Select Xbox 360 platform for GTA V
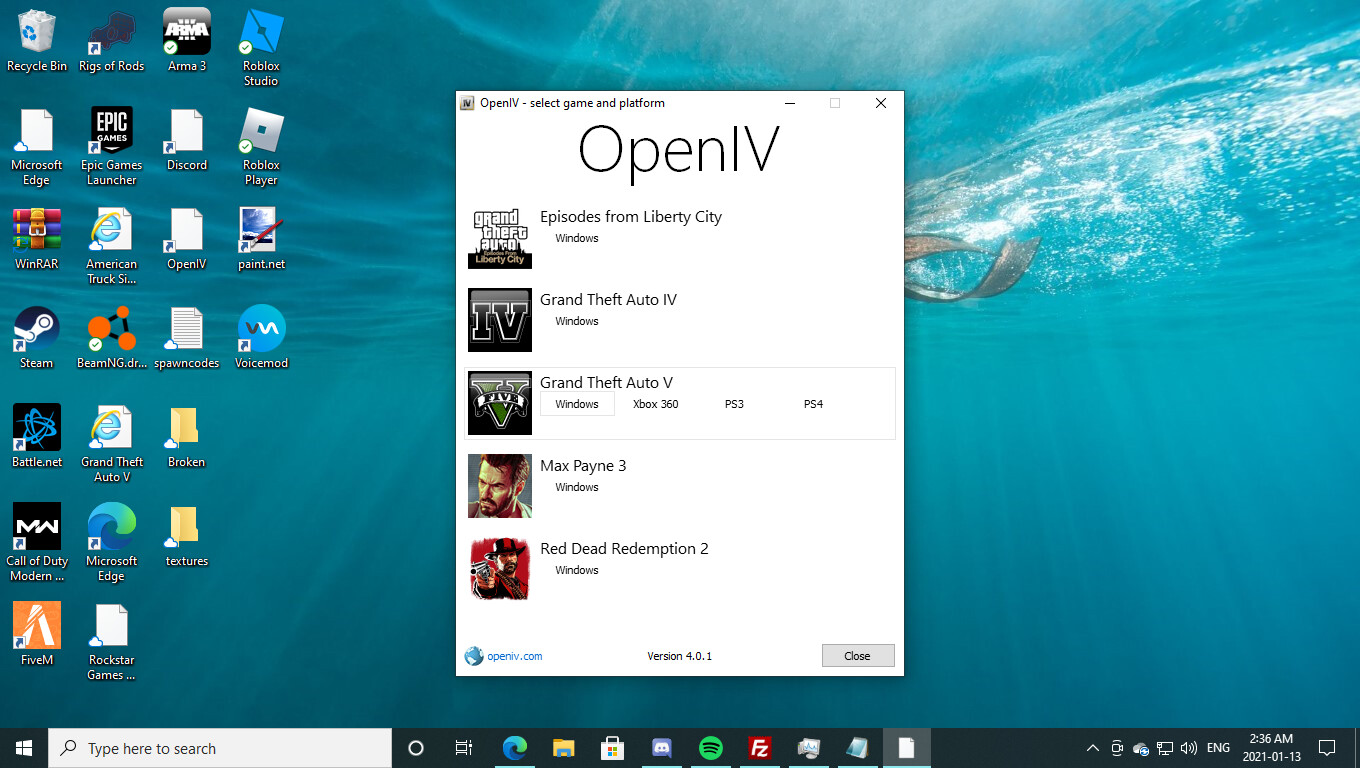1360x768 pixels. pyautogui.click(x=655, y=404)
